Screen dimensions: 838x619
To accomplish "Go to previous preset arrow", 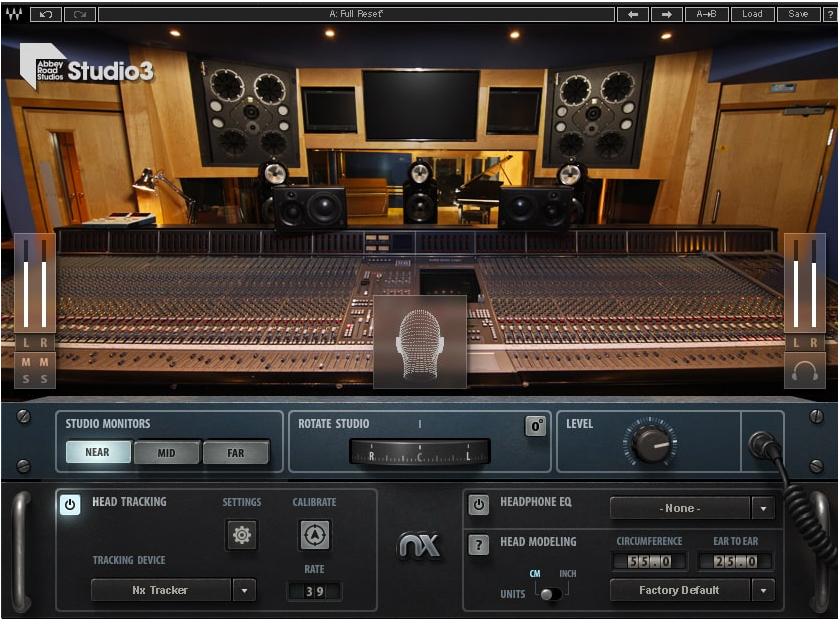I will (633, 14).
